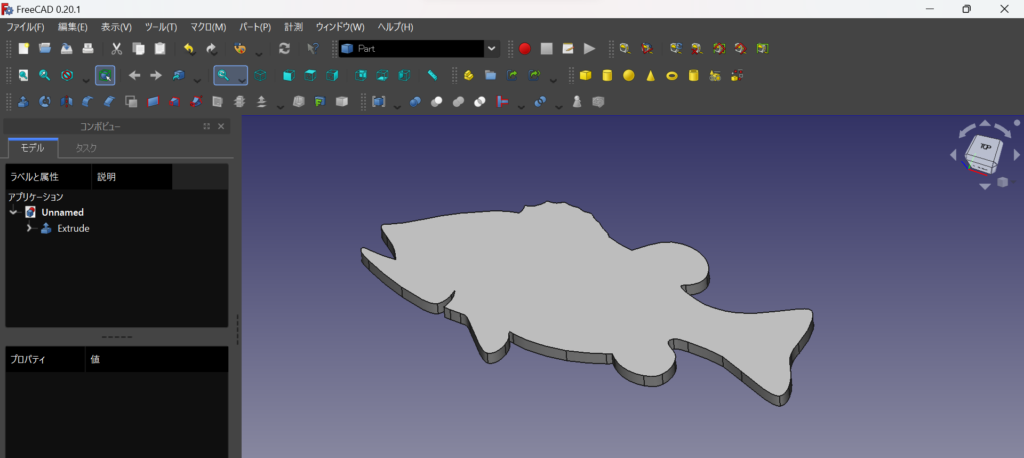Click the プロパティ column header
The image size is (1024, 458).
(x=45, y=359)
